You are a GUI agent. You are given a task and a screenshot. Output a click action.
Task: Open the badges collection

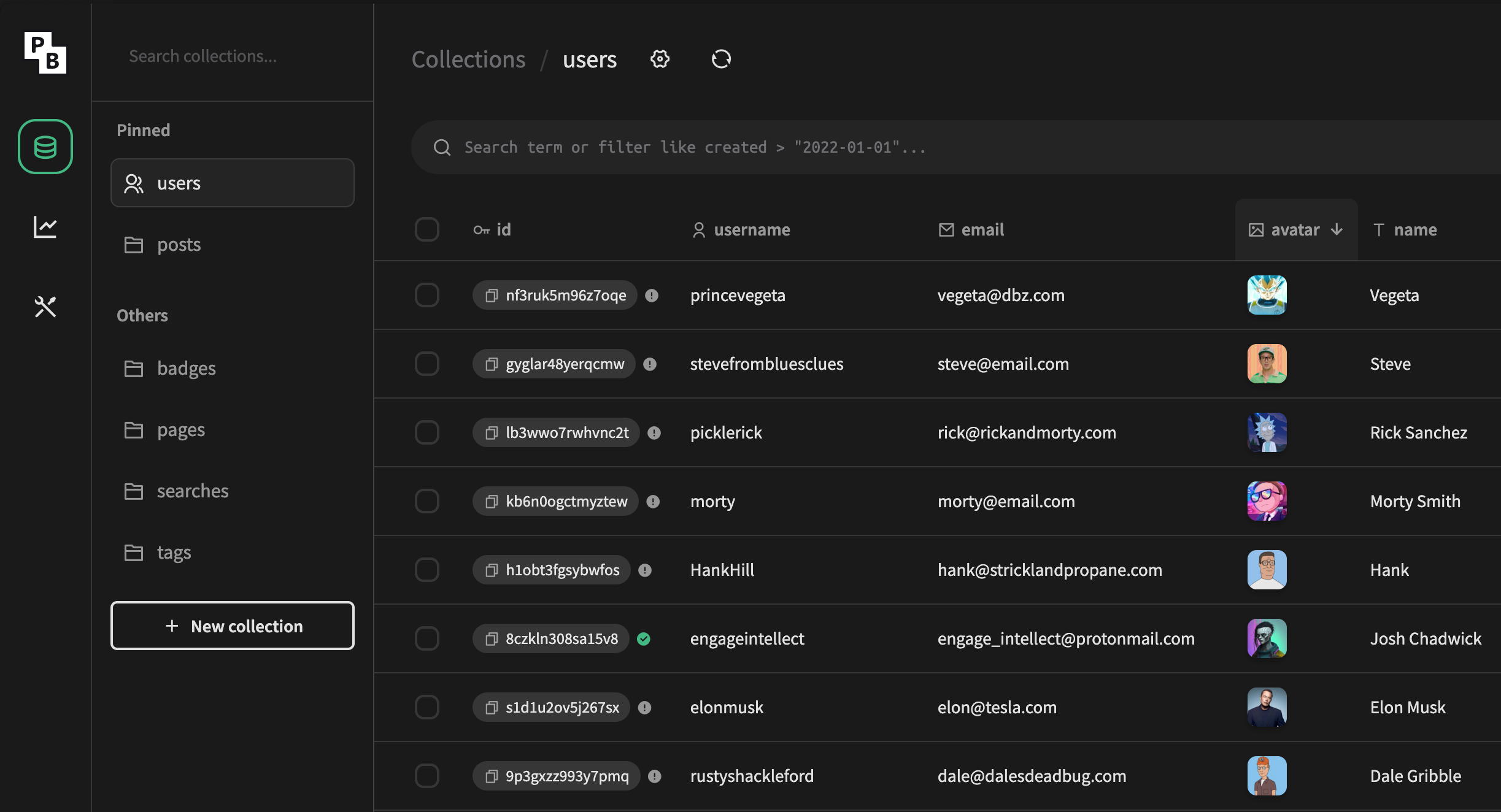(186, 369)
